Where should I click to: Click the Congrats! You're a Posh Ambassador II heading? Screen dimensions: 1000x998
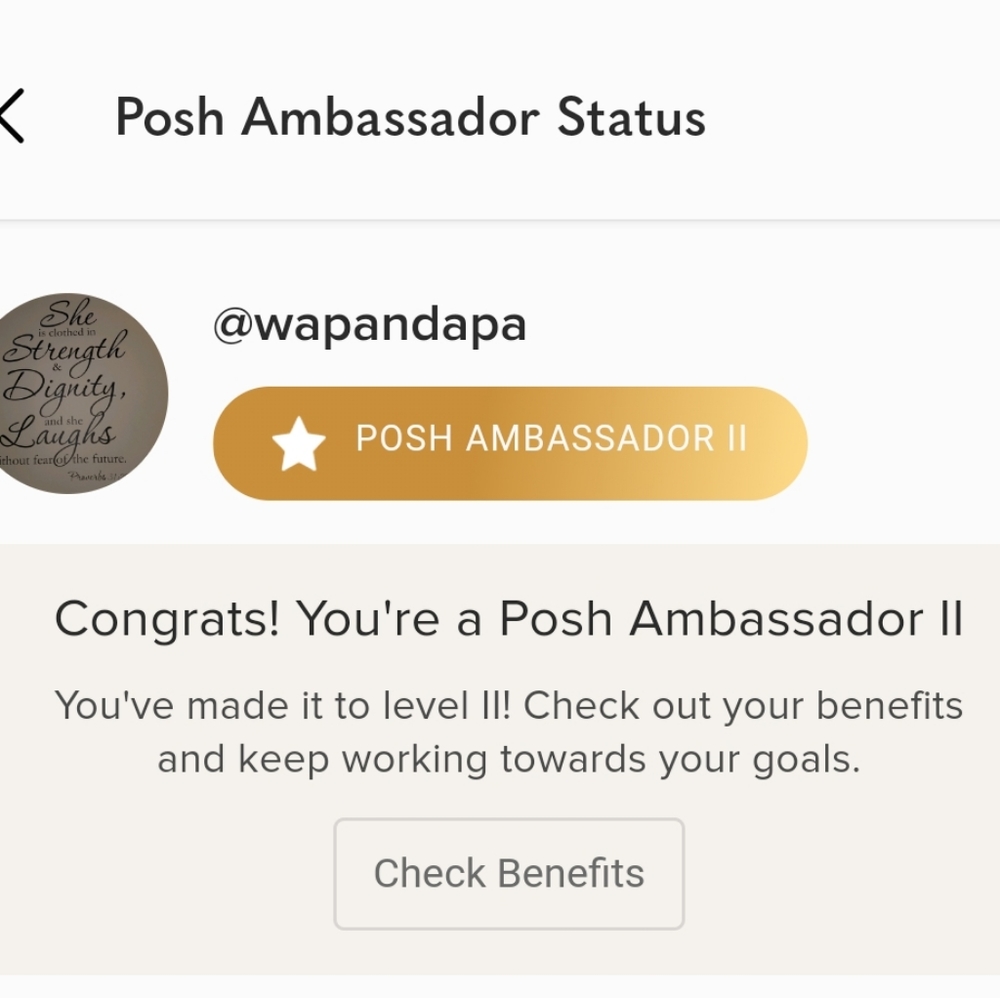[x=509, y=619]
